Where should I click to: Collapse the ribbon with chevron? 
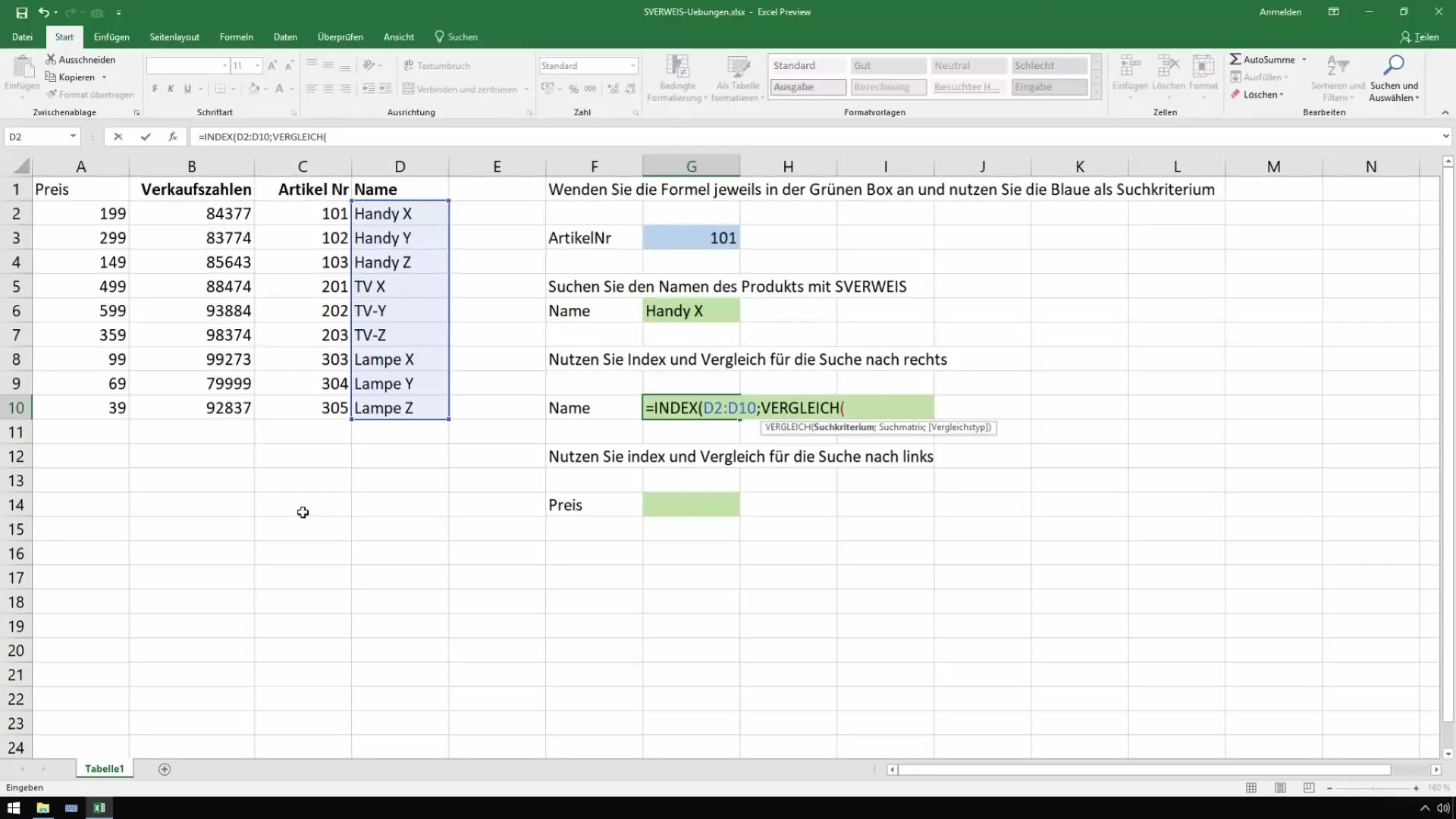[x=1445, y=112]
